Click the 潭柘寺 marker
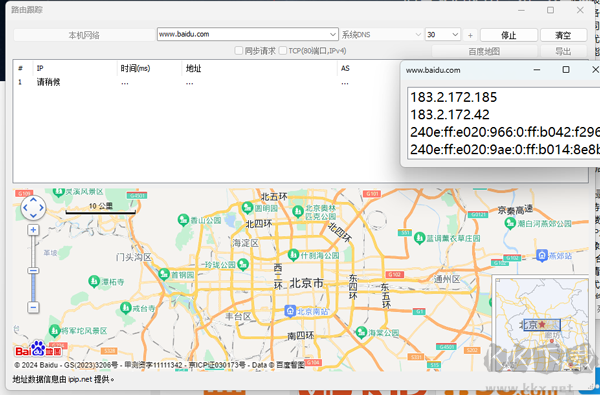Image resolution: width=600 pixels, height=395 pixels. point(94,282)
